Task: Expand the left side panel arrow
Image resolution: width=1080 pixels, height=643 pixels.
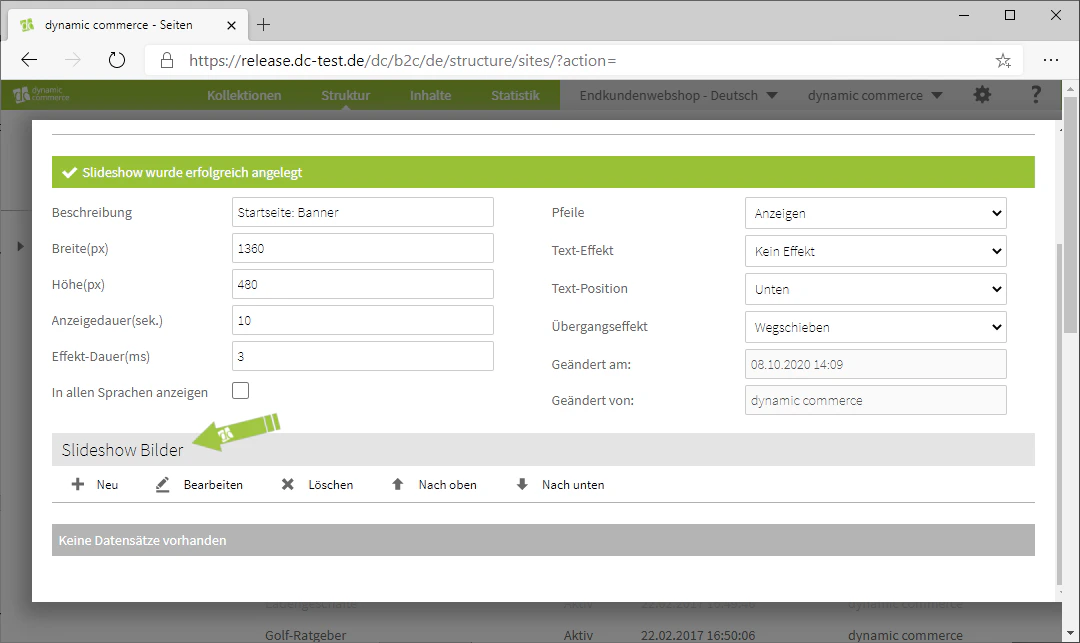Action: click(20, 246)
